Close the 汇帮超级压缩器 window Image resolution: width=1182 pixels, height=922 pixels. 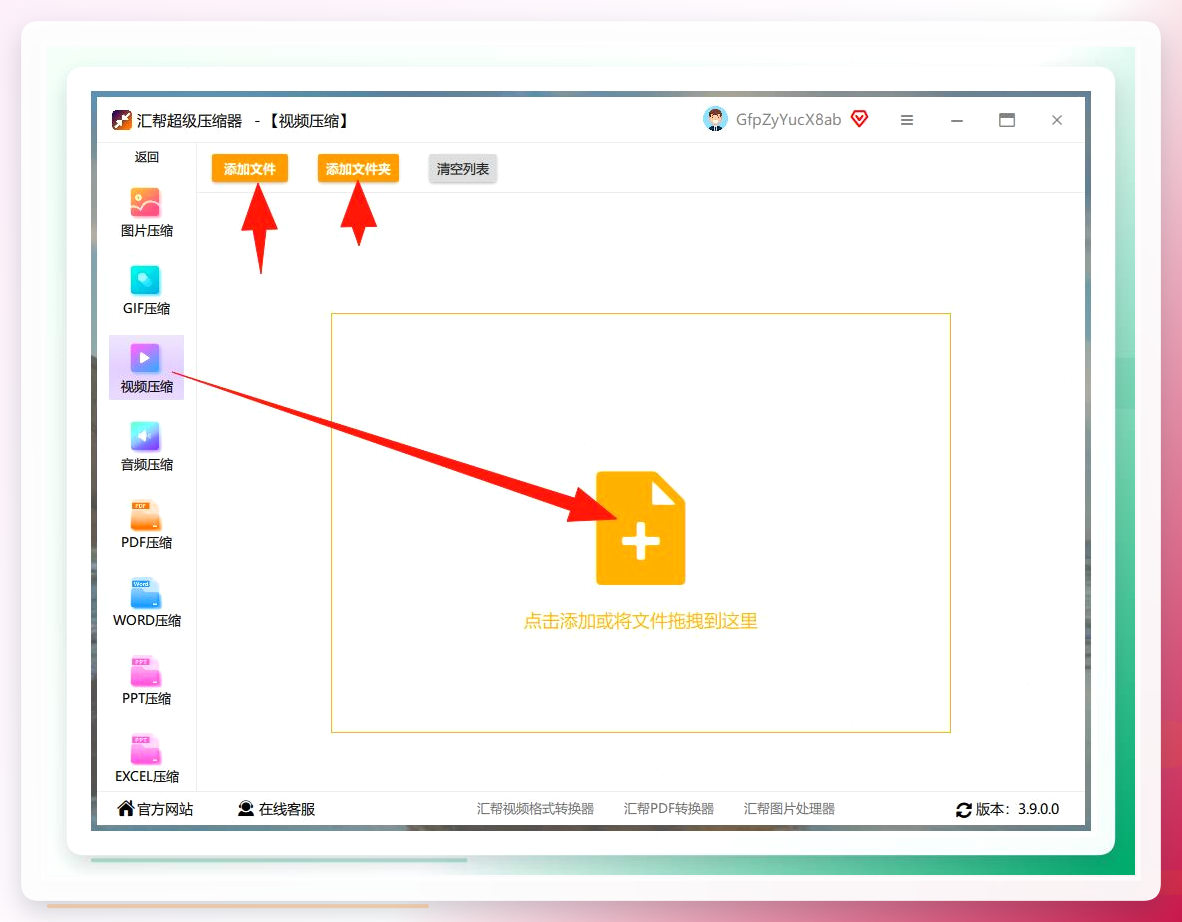point(1057,120)
